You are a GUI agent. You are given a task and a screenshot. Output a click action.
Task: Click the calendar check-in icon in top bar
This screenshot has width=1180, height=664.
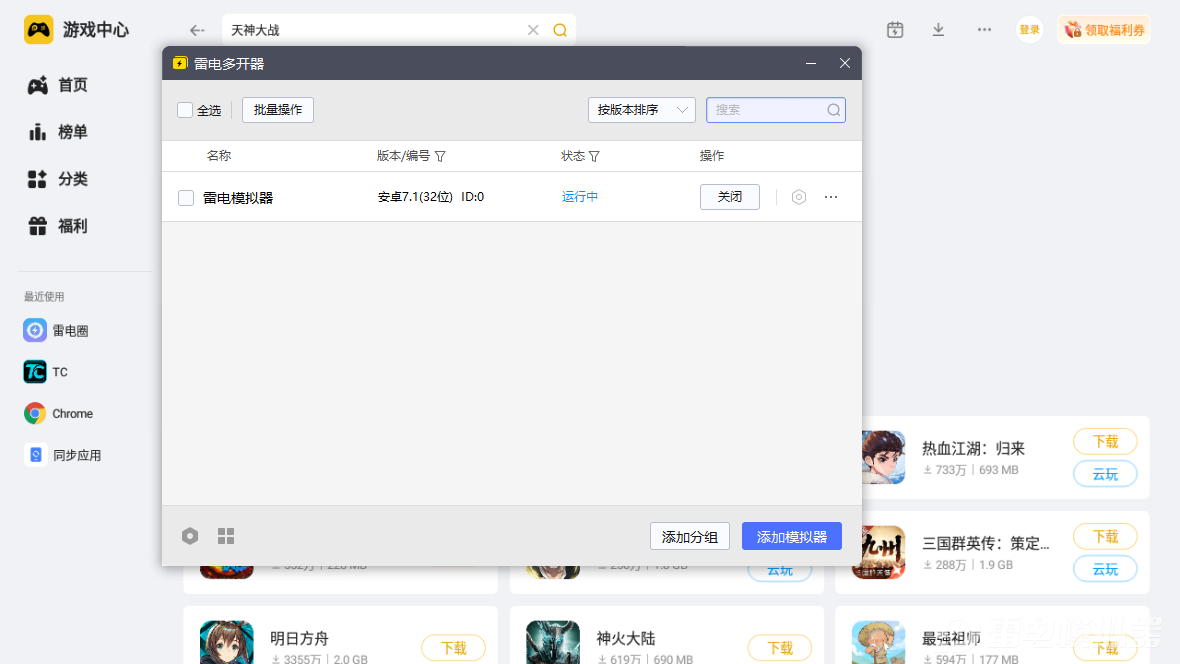click(895, 30)
